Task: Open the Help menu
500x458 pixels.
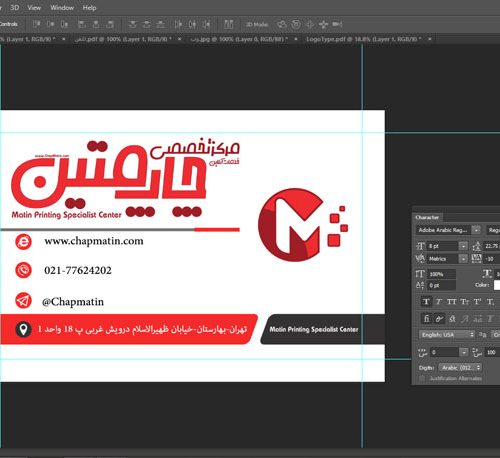Action: (x=89, y=7)
